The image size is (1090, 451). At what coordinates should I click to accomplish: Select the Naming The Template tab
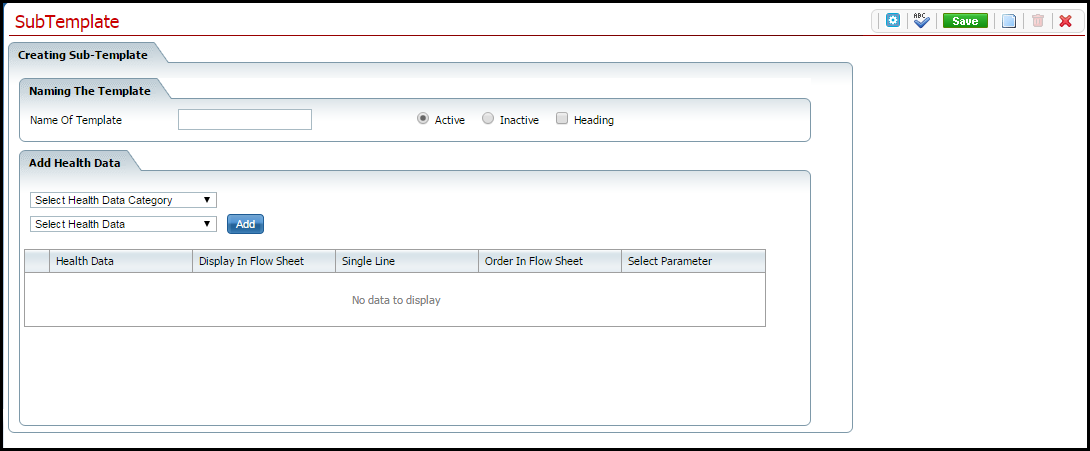(90, 91)
